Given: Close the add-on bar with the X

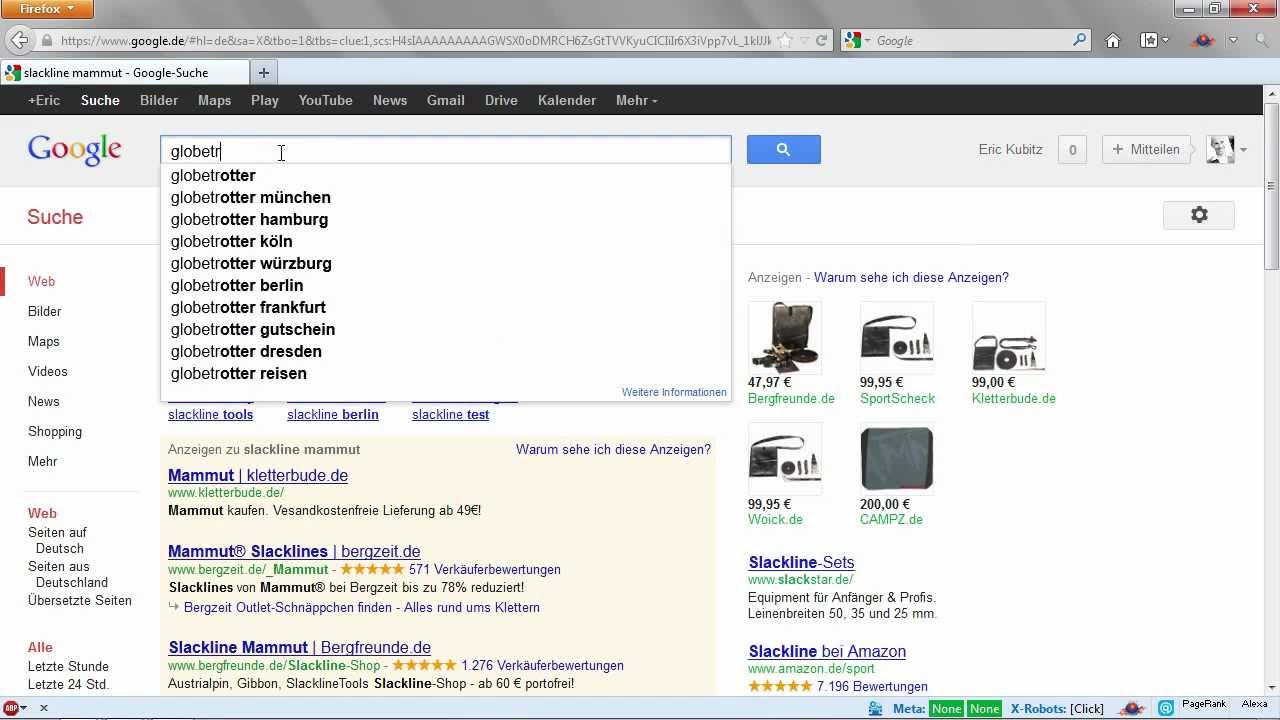Looking at the screenshot, I should (44, 708).
